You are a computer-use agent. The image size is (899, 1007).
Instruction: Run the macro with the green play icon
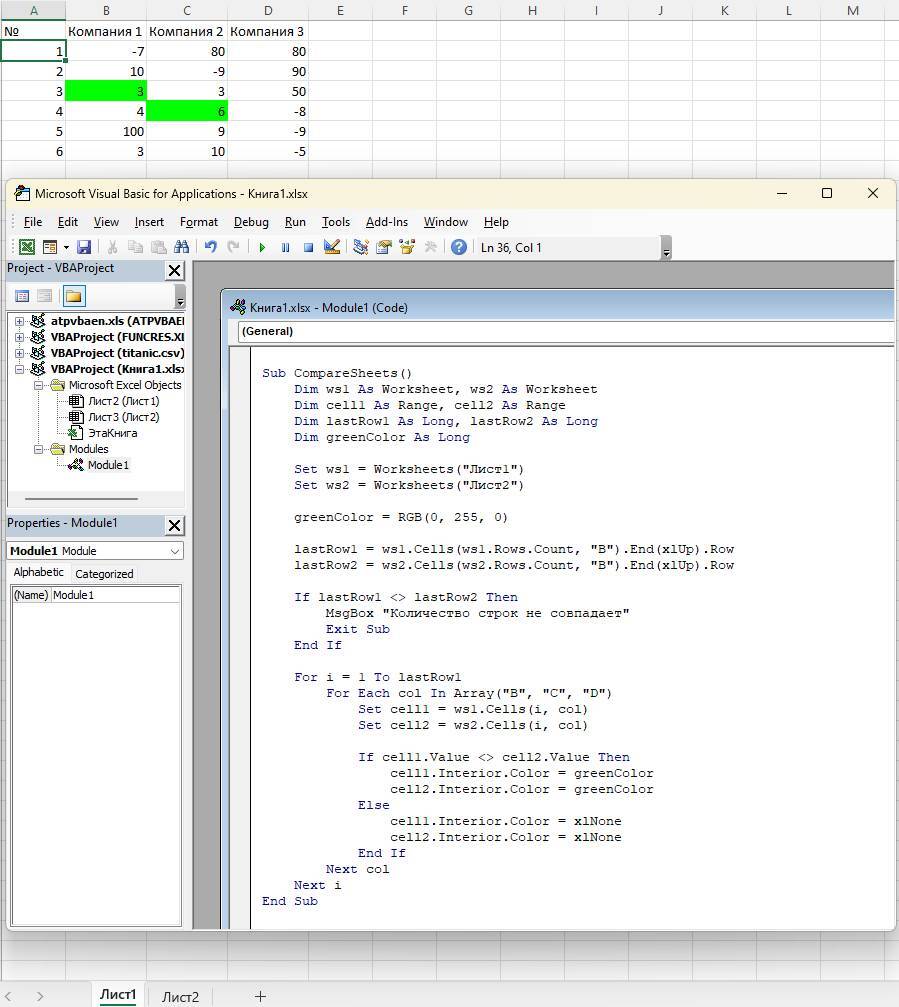(x=262, y=247)
